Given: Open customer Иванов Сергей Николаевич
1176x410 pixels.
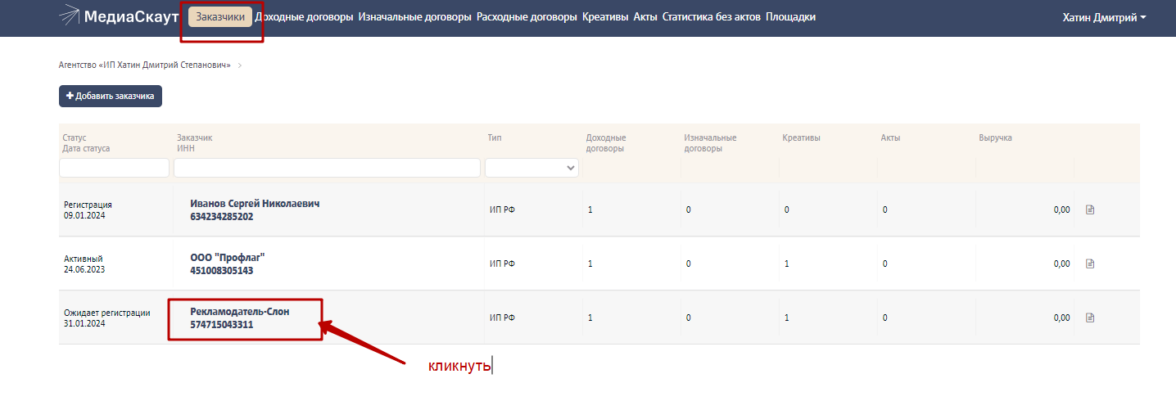Looking at the screenshot, I should tap(255, 204).
